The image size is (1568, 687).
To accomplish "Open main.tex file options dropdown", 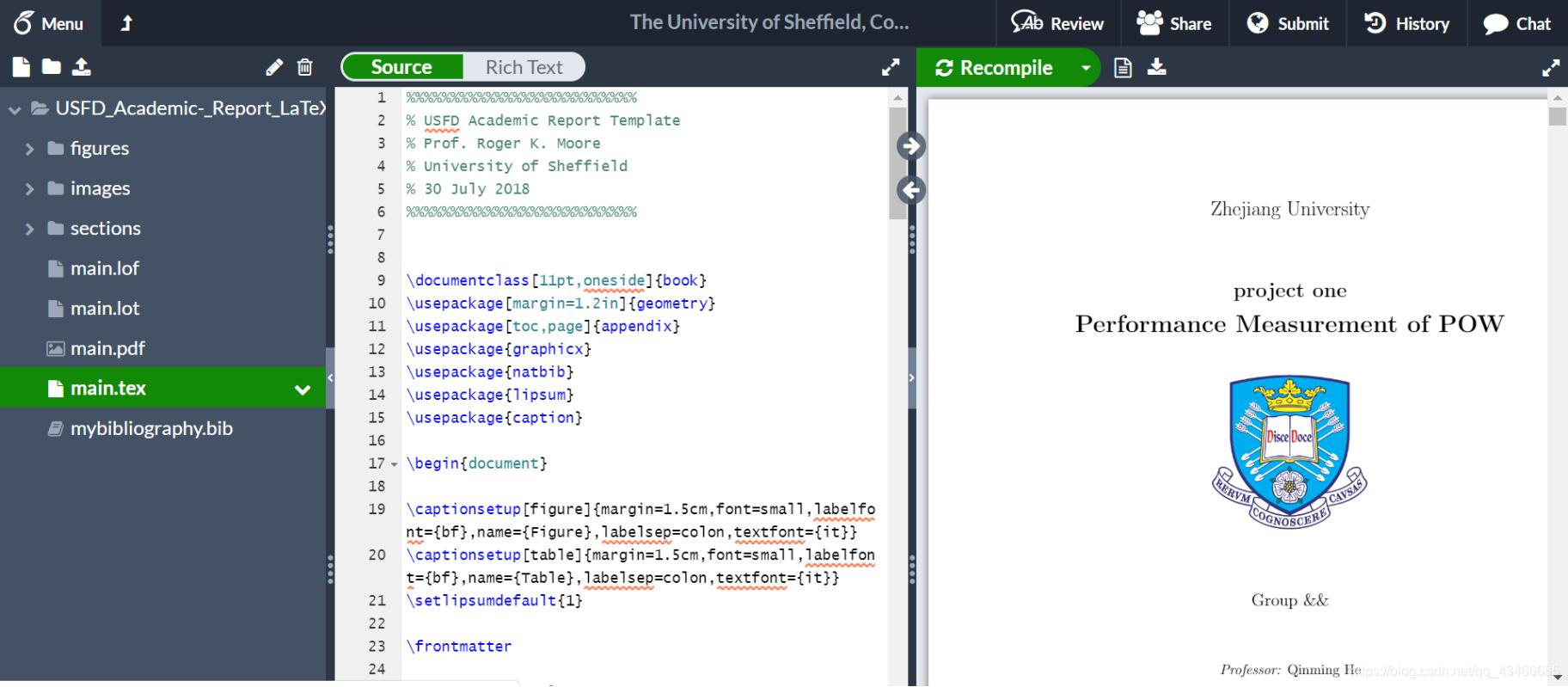I will tap(303, 390).
